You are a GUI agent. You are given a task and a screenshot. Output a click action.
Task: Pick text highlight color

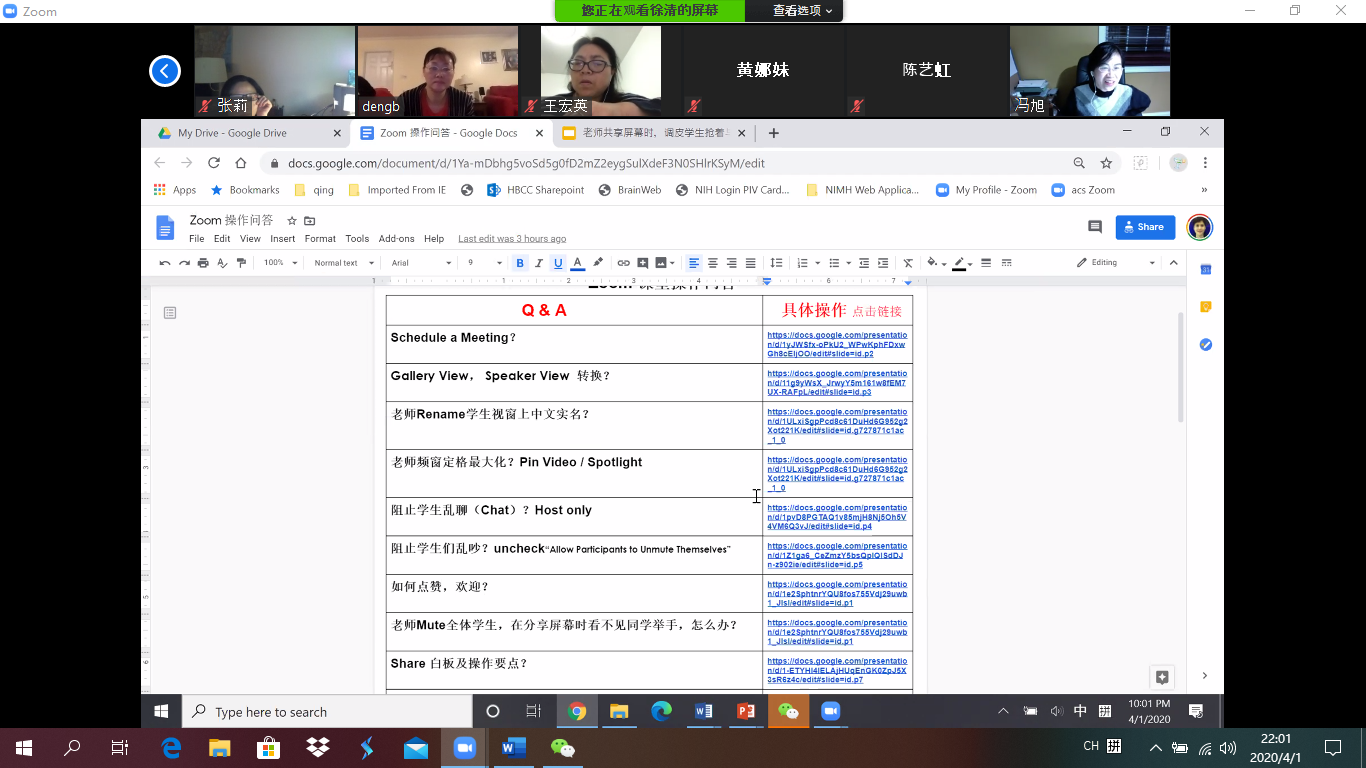598,263
